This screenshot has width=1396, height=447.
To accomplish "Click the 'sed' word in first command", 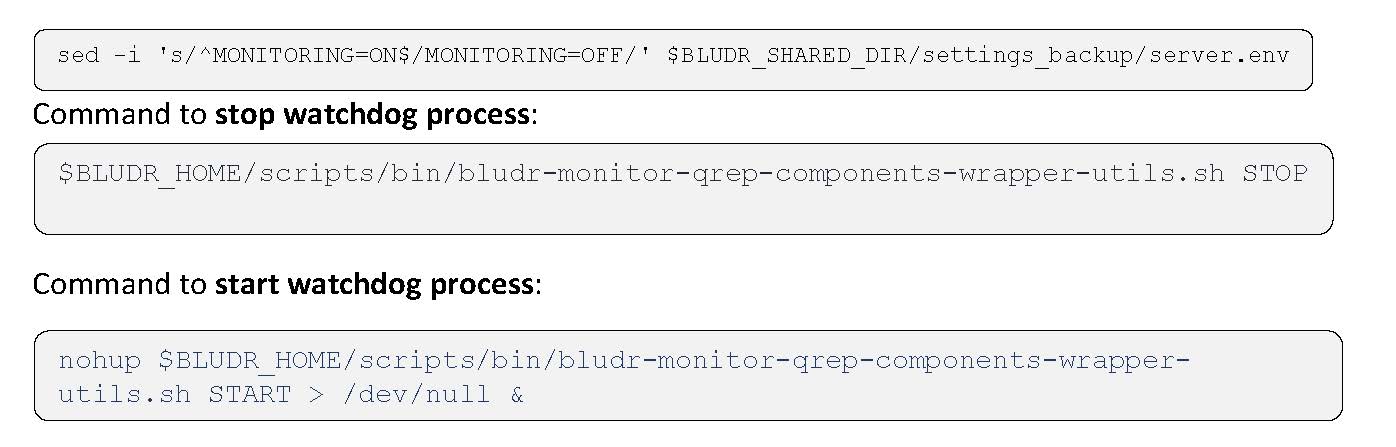I will pos(79,55).
